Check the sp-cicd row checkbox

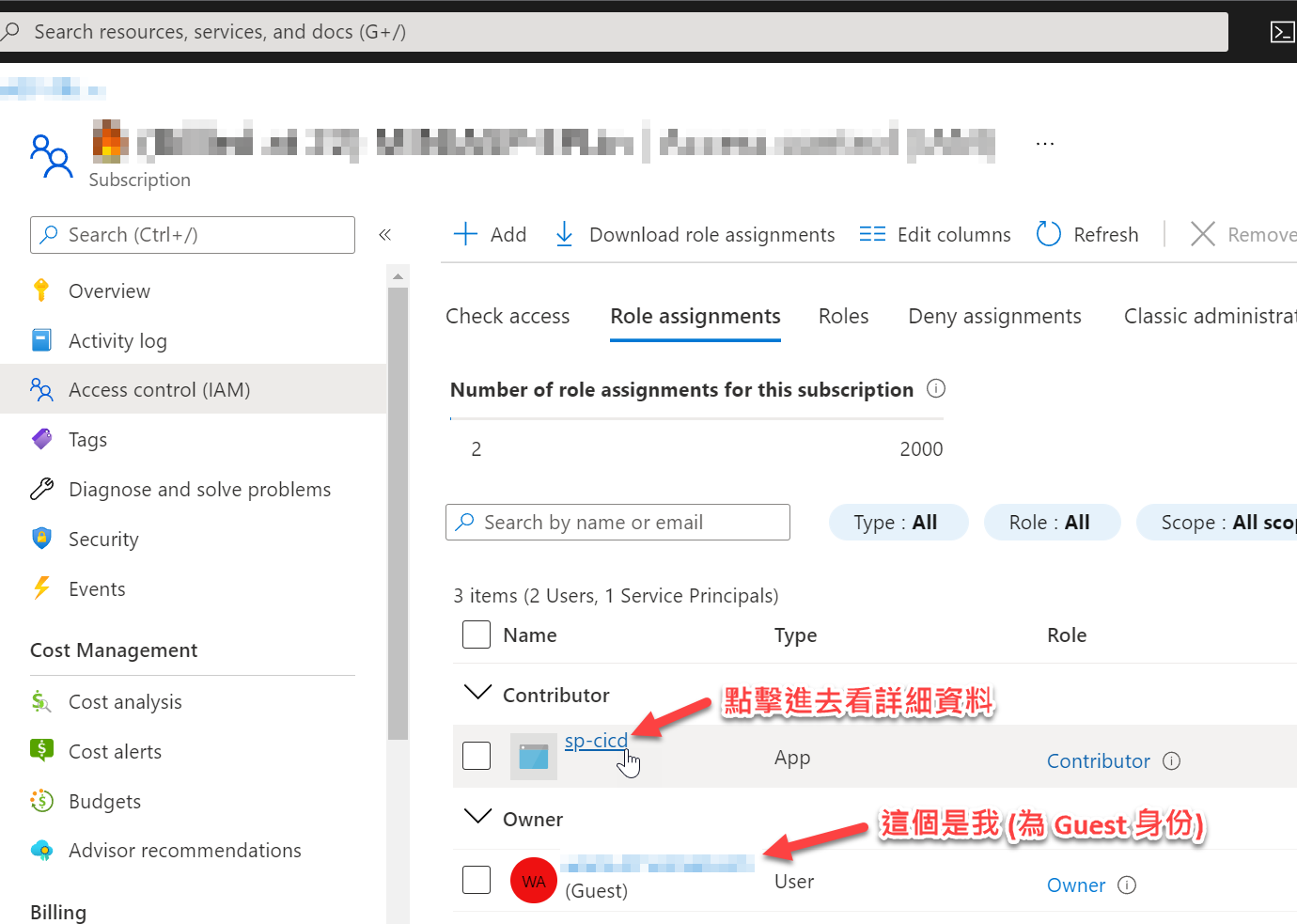pos(477,756)
